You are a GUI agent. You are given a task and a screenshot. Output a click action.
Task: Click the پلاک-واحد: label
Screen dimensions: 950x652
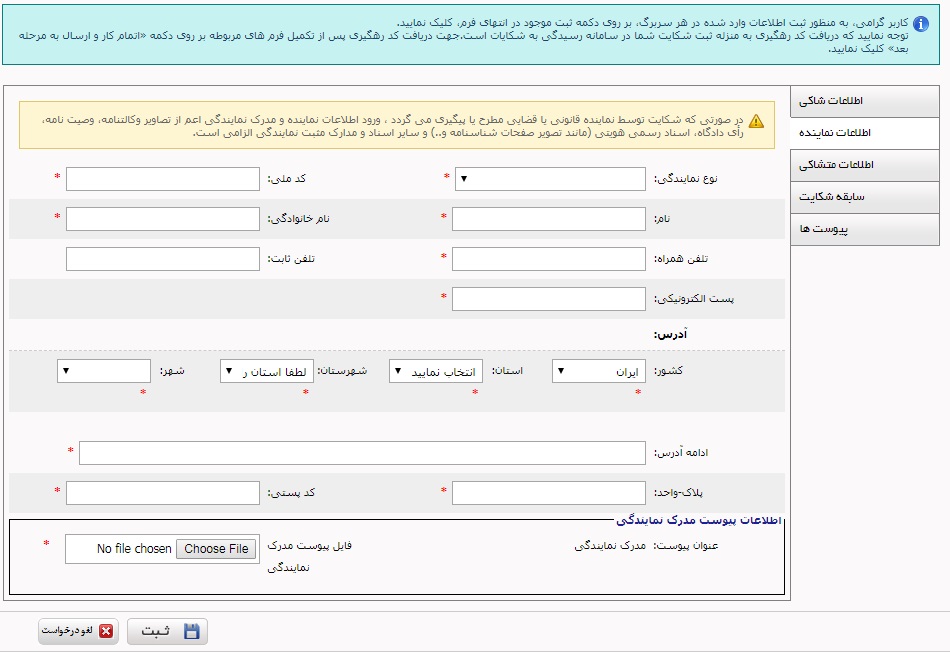678,493
